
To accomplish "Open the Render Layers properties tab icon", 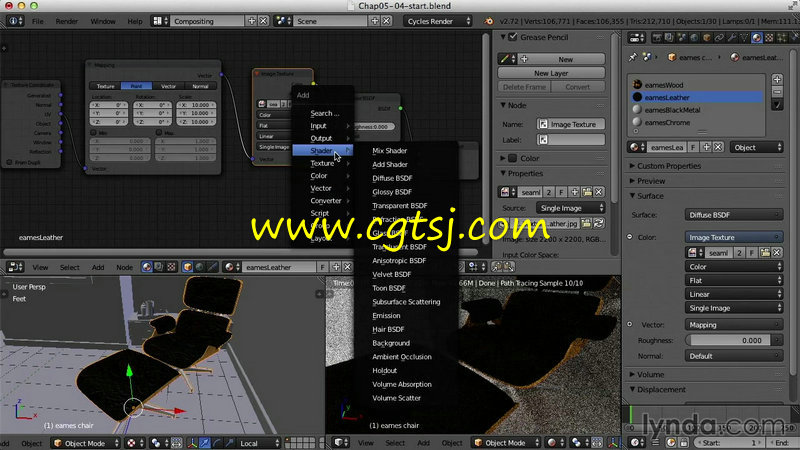I will [669, 37].
